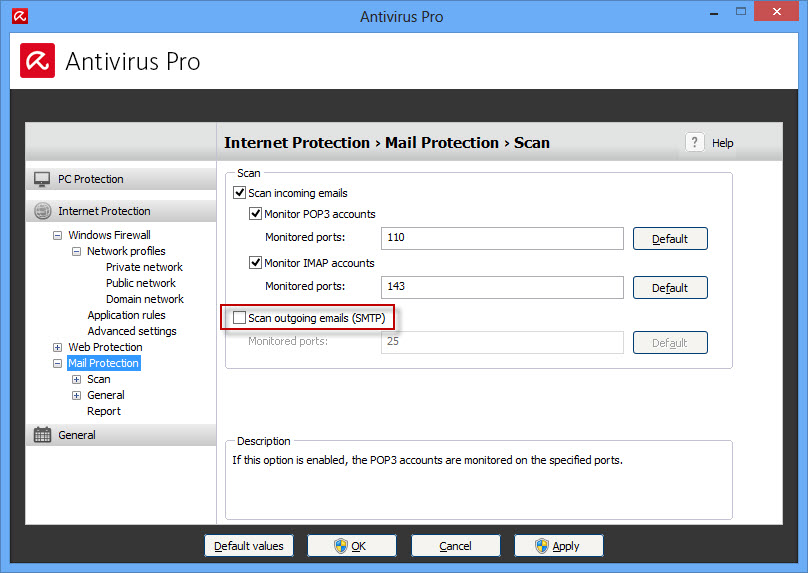
Task: Close the Antivirus Pro window
Action: (777, 11)
